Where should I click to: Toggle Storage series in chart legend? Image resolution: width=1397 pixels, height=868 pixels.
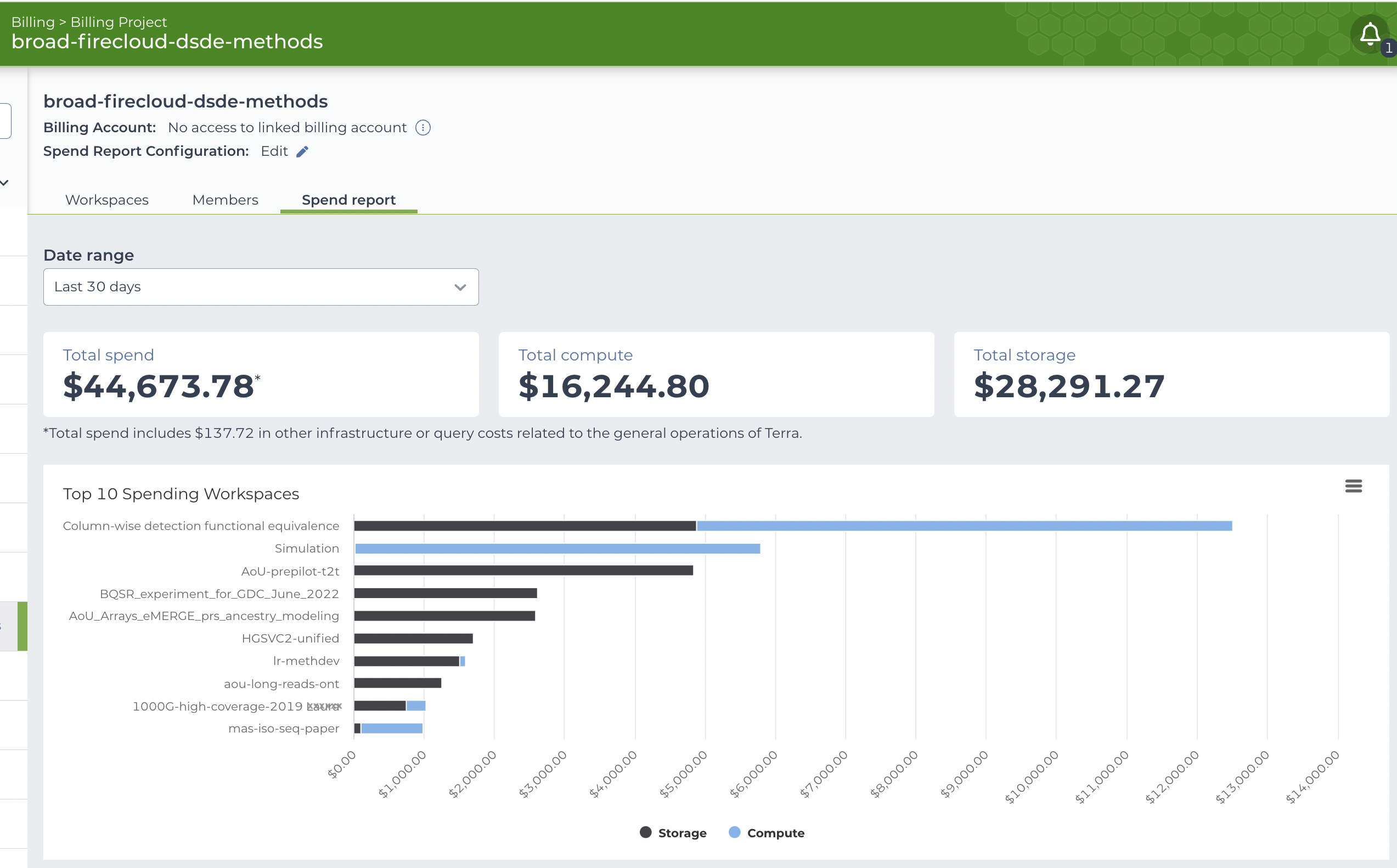673,832
